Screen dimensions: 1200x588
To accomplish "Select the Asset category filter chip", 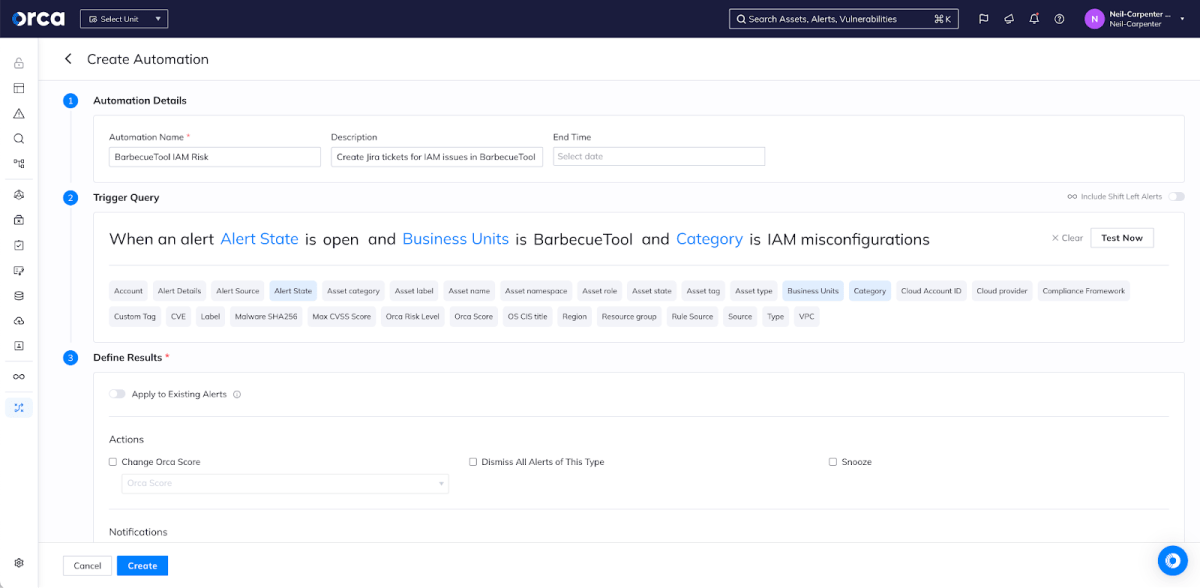I will (353, 291).
